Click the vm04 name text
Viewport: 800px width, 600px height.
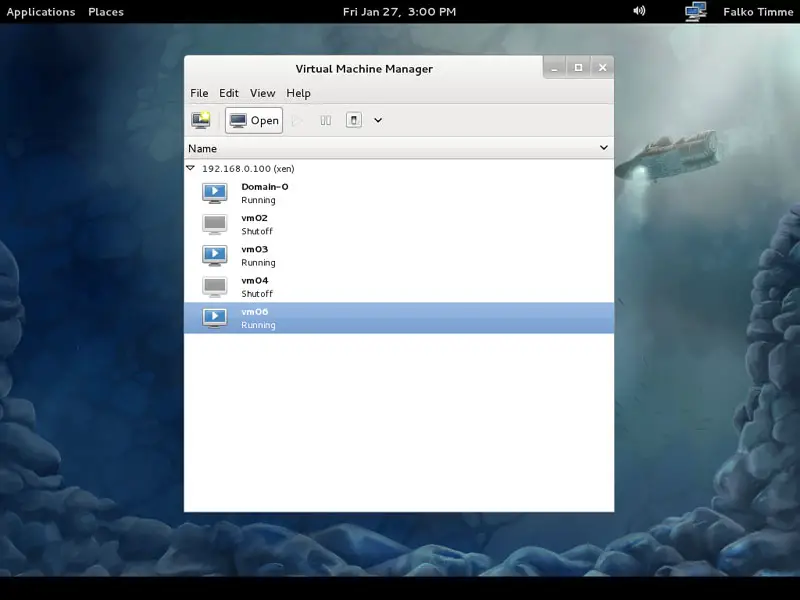[x=255, y=280]
